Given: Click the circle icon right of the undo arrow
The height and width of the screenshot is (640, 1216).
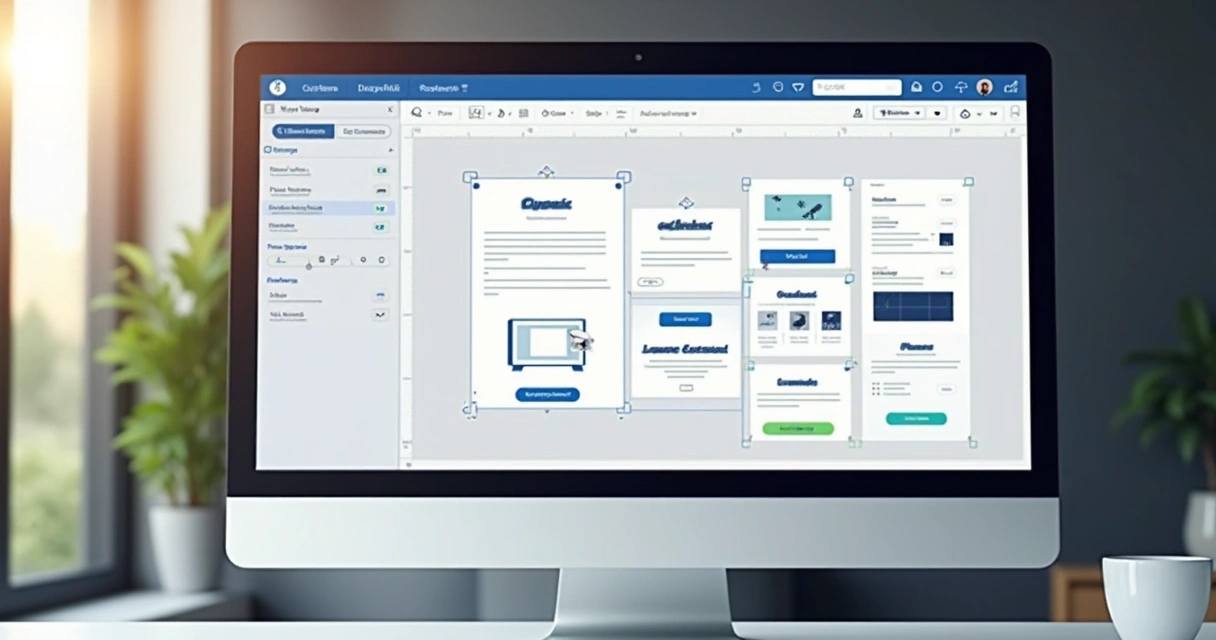Looking at the screenshot, I should (x=778, y=88).
